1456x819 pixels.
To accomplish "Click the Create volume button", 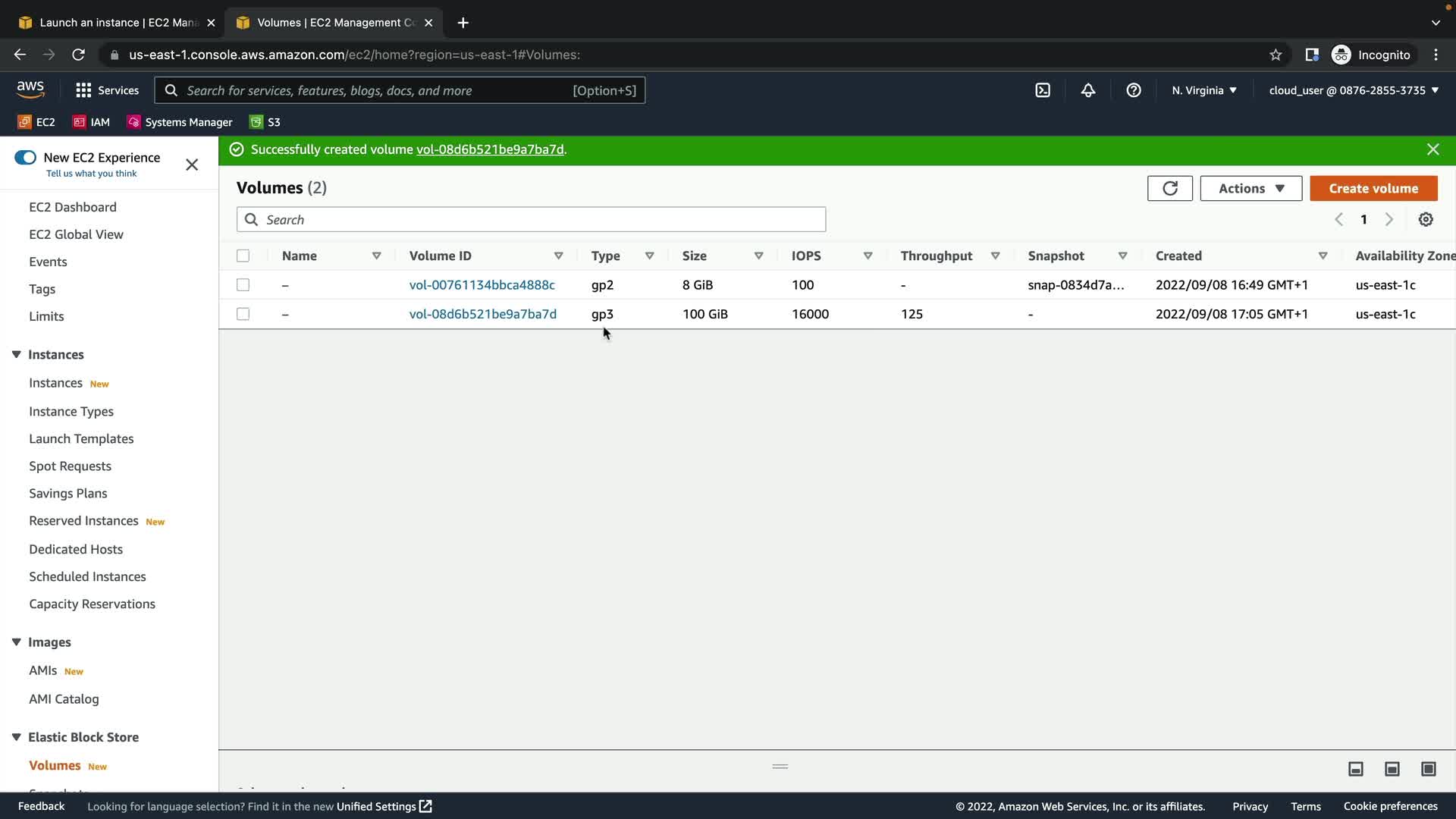I will [x=1373, y=188].
